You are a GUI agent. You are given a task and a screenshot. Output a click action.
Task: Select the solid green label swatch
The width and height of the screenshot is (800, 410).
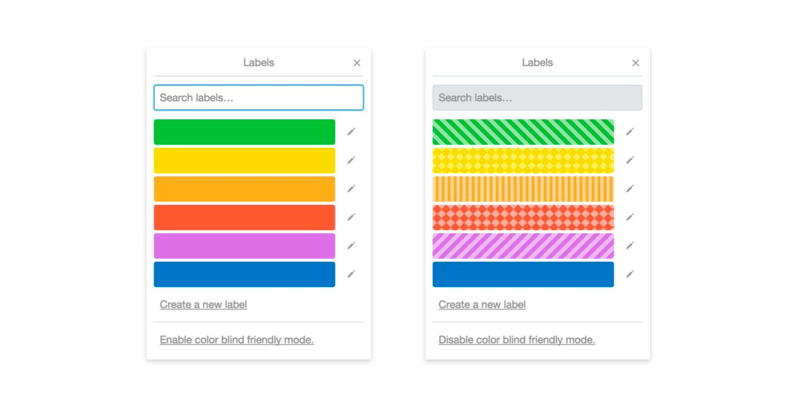244,132
